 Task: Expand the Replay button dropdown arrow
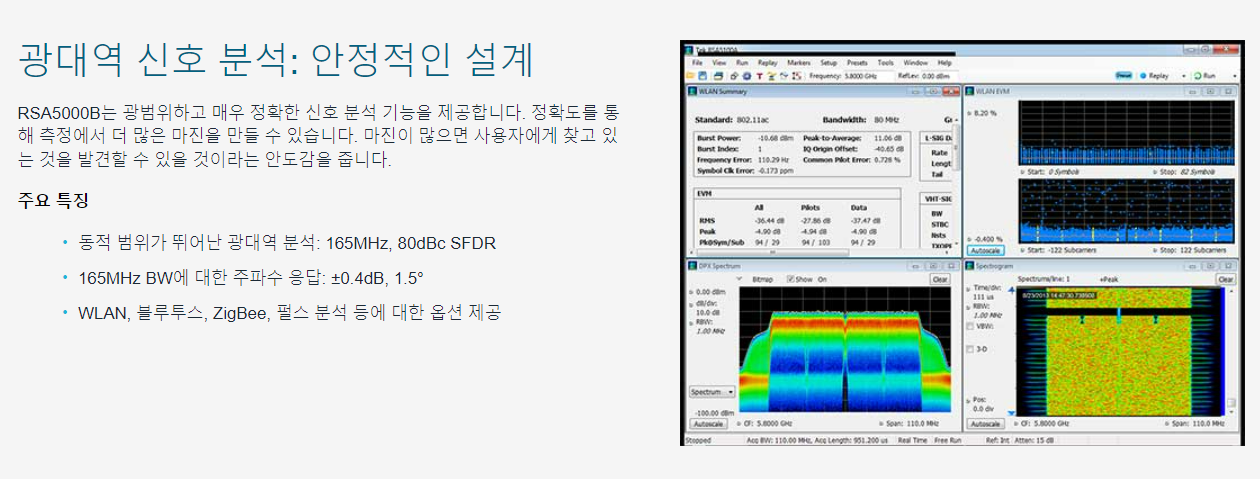[x=1184, y=76]
